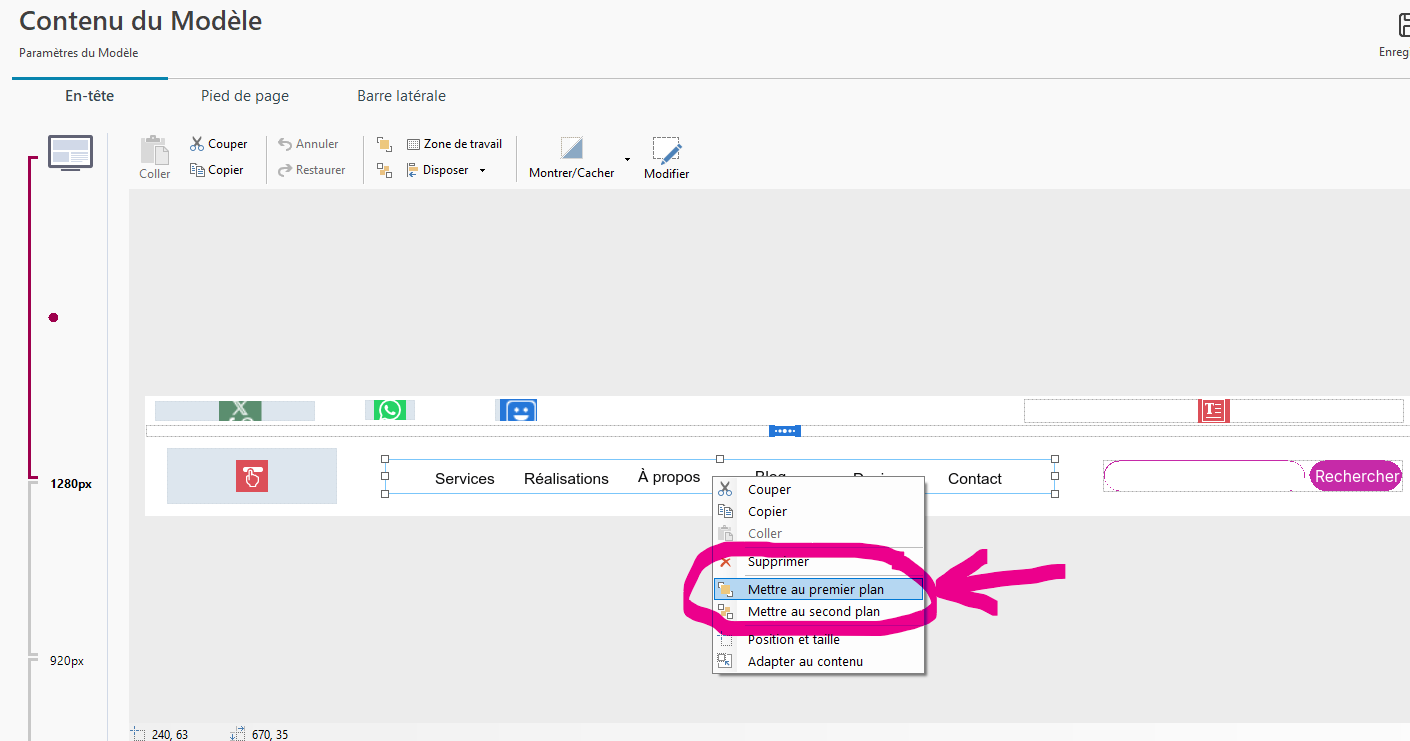This screenshot has width=1410, height=741.
Task: Toggle the Zone de travail display
Action: [454, 144]
